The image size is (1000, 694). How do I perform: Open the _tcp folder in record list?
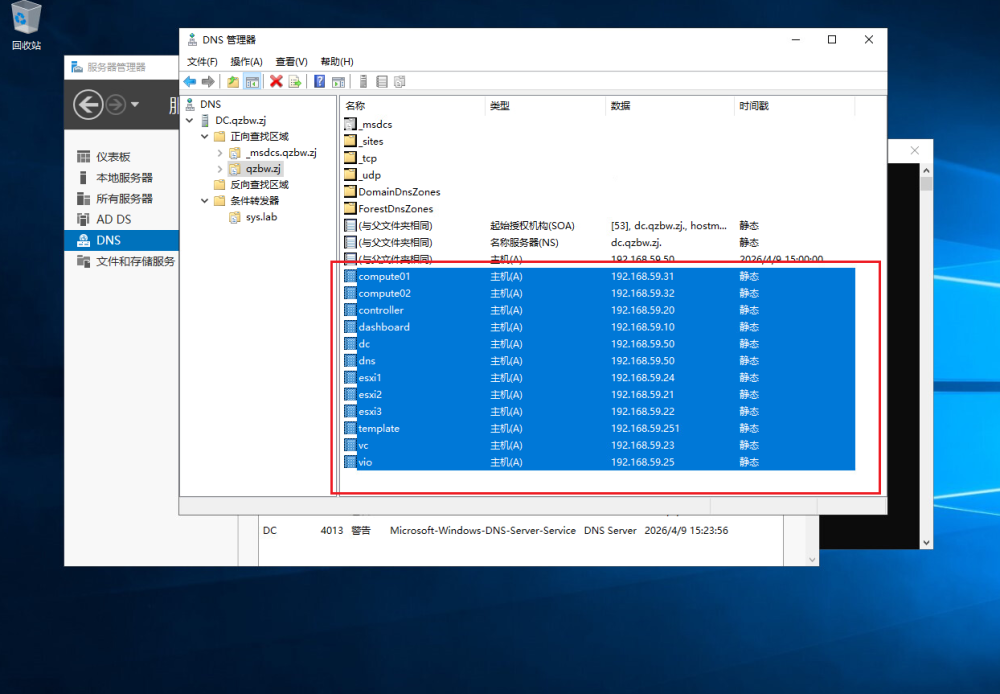pos(367,158)
